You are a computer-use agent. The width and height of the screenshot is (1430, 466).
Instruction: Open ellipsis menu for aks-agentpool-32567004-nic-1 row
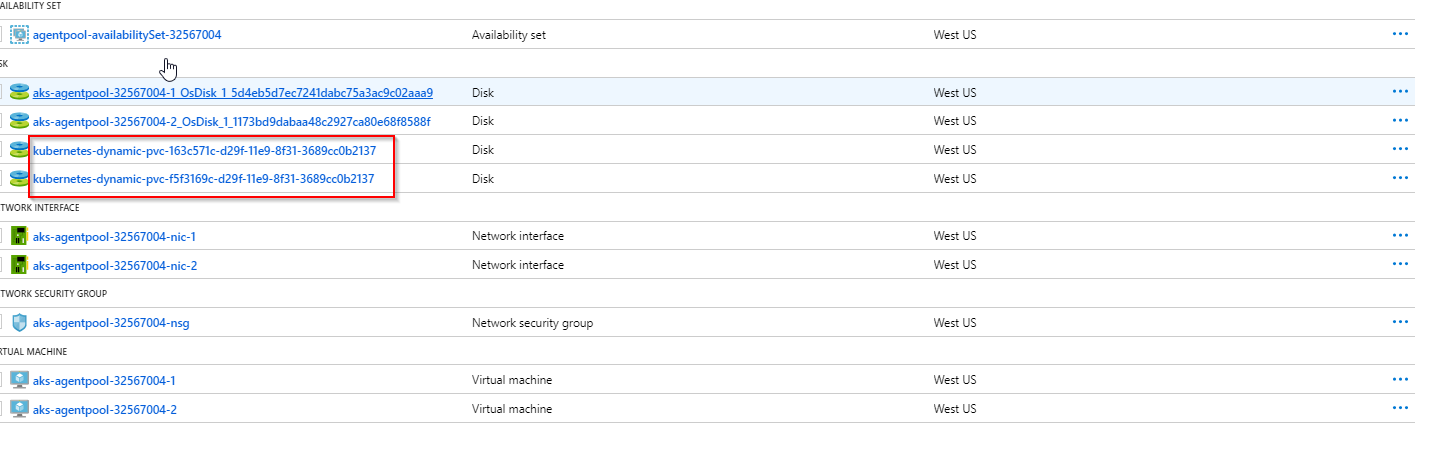click(1400, 236)
